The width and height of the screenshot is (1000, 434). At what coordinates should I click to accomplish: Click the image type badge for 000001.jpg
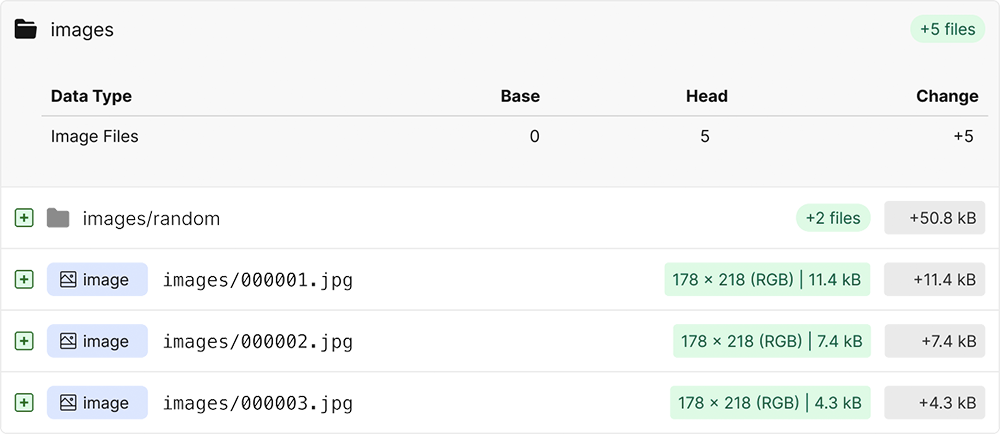[x=97, y=280]
